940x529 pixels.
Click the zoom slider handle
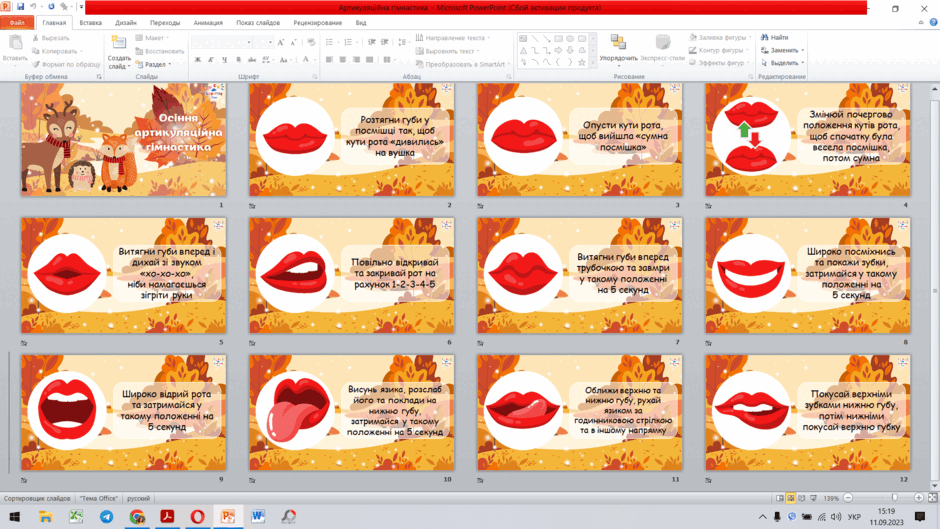pos(894,498)
